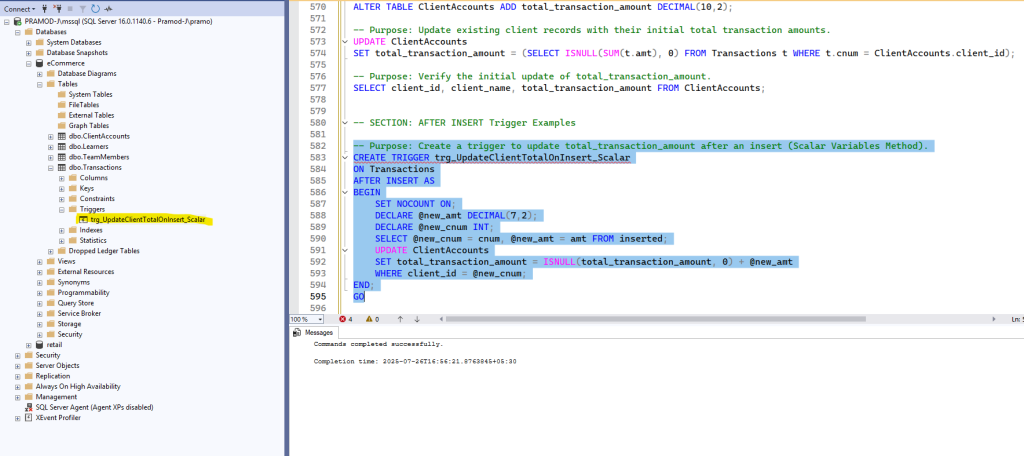Viewport: 1024px width, 456px height.
Task: Click the Triggers folder icon
Action: 72,210
